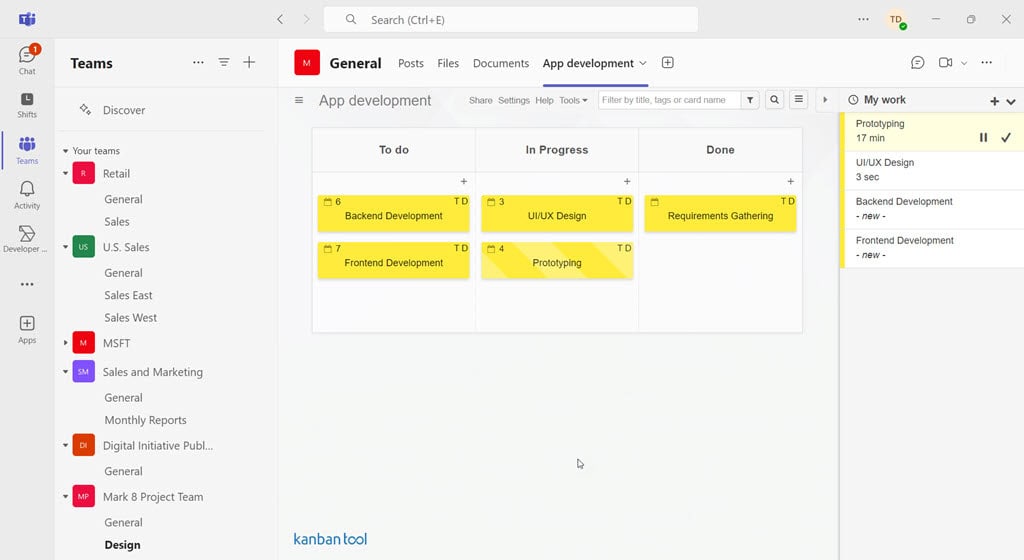This screenshot has height=560, width=1024.
Task: Open the TD profile avatar
Action: click(x=896, y=20)
